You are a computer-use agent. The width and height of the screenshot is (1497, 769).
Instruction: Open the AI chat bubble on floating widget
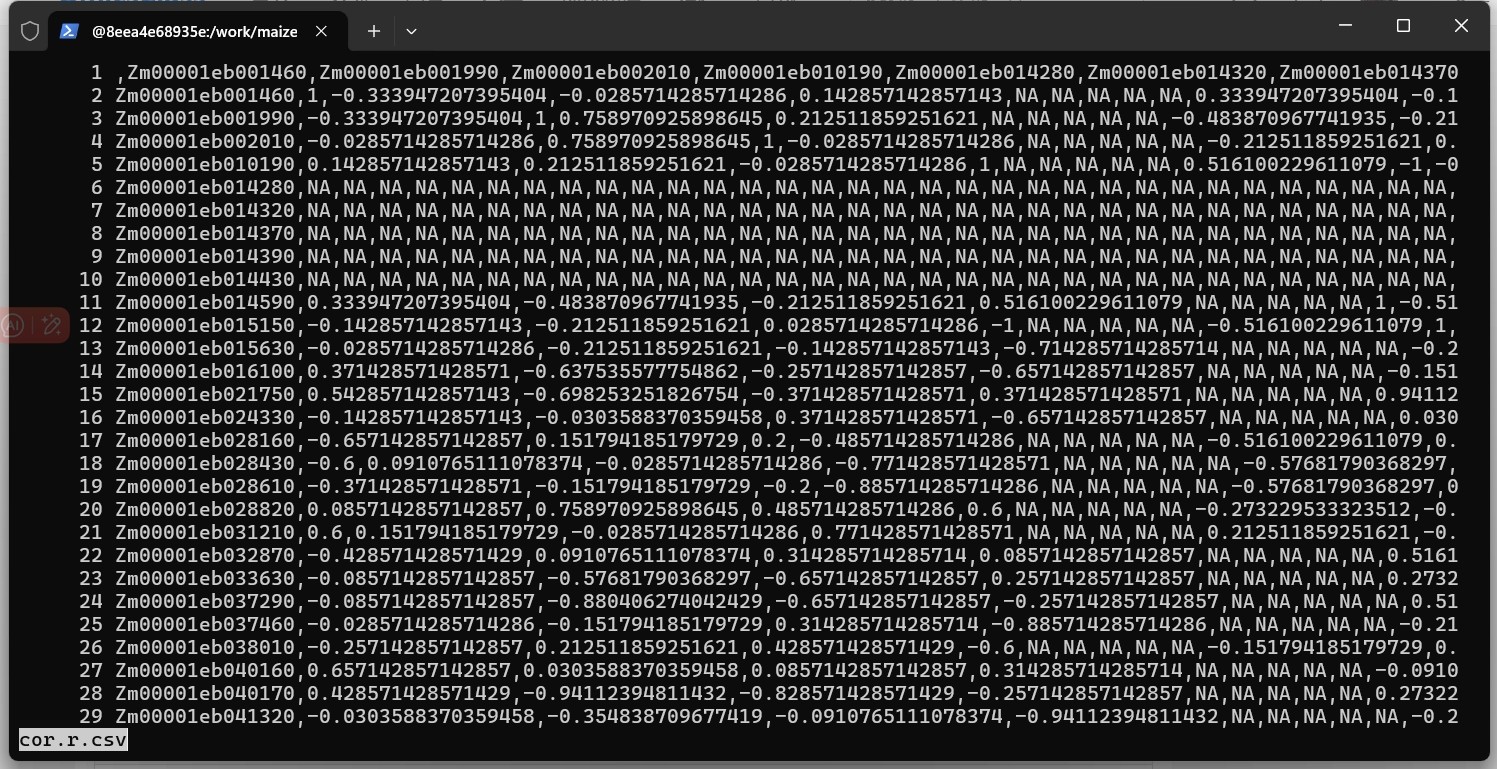[x=14, y=324]
